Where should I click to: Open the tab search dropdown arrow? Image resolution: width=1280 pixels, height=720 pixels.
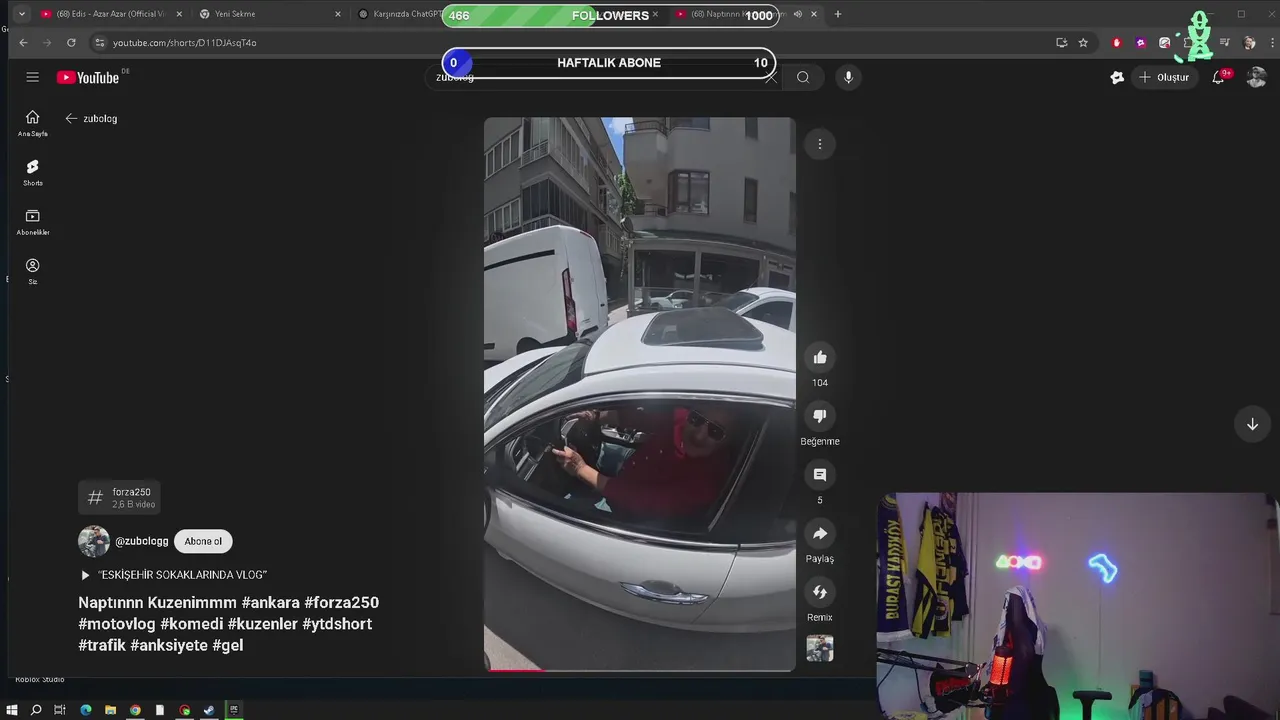(21, 14)
